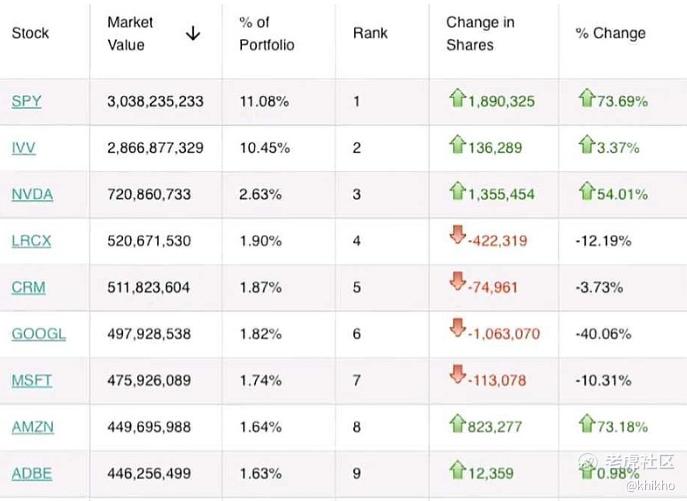Click the Stock column header
This screenshot has height=501, width=687.
(30, 33)
